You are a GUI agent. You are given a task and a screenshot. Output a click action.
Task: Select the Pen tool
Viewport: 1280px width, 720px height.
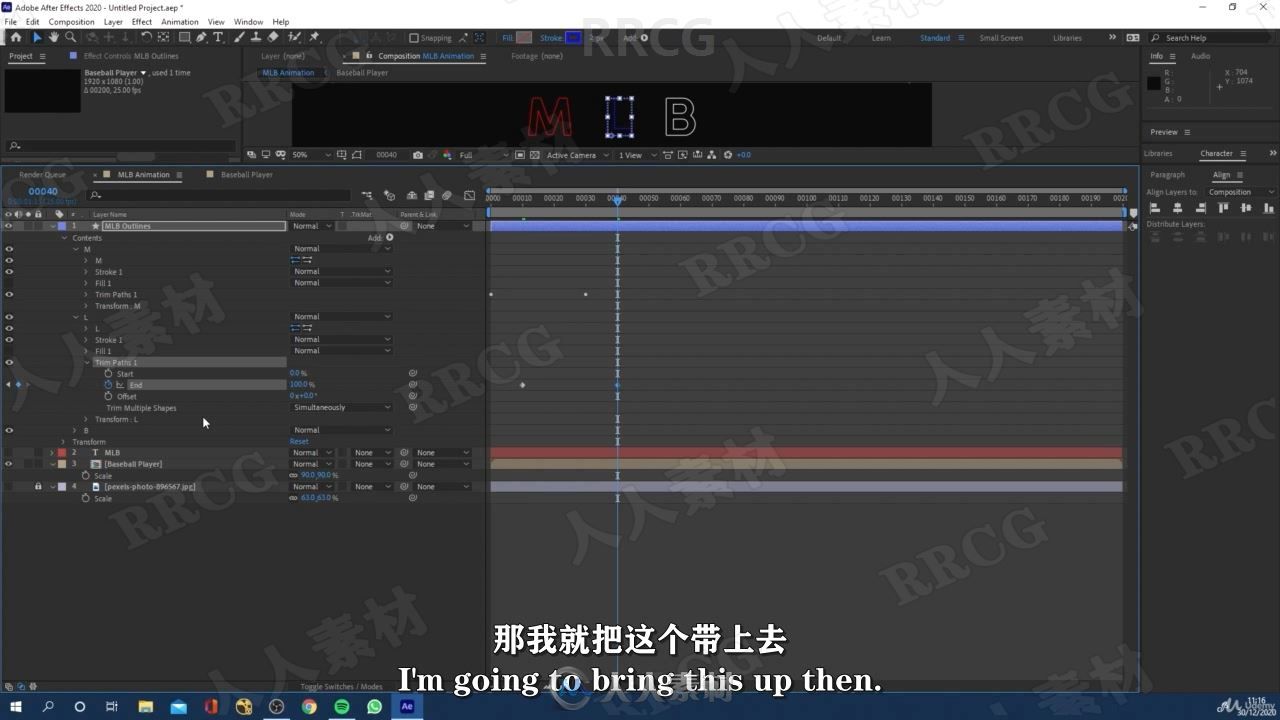click(201, 37)
